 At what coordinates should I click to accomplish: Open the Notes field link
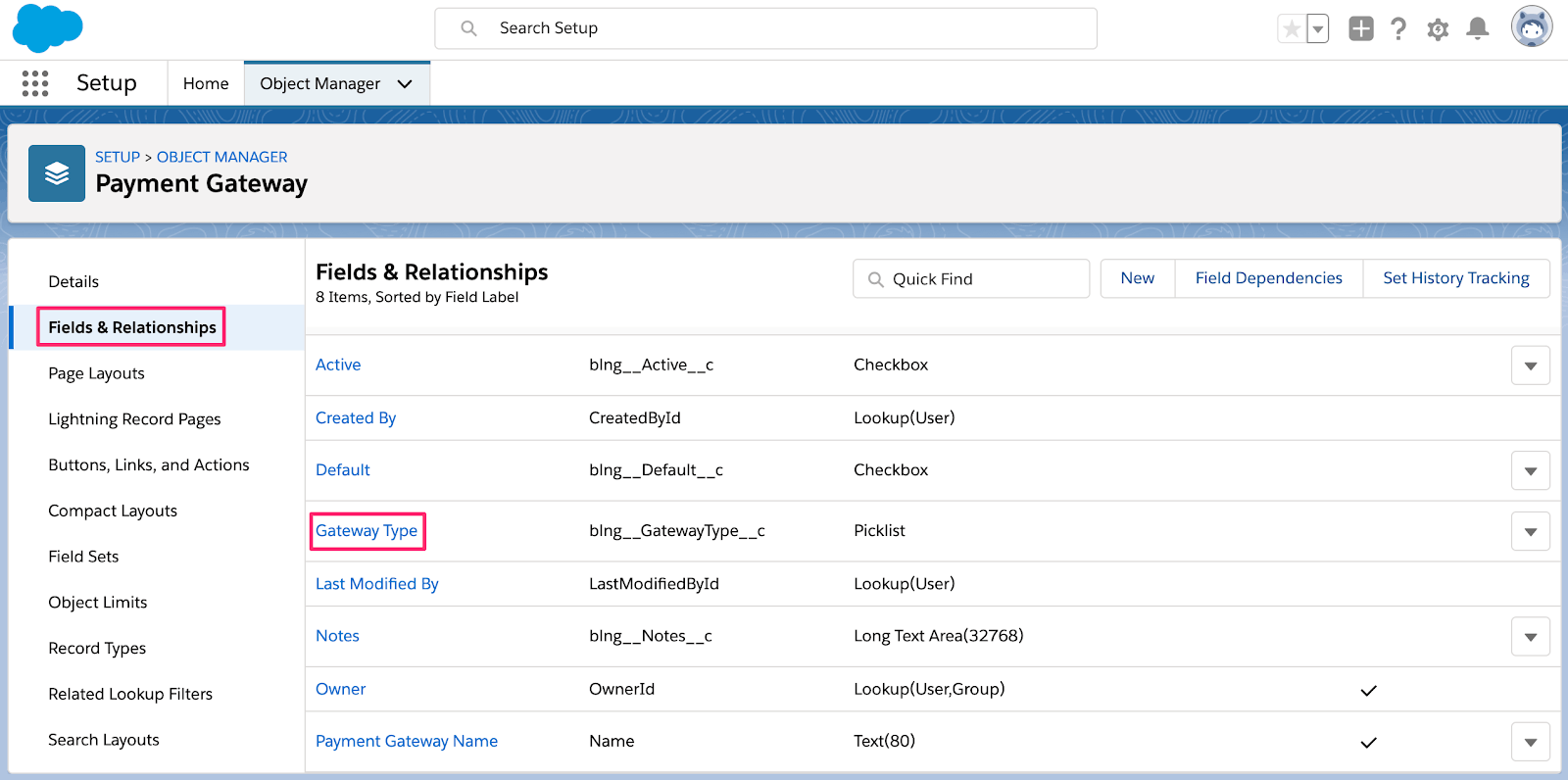[337, 636]
